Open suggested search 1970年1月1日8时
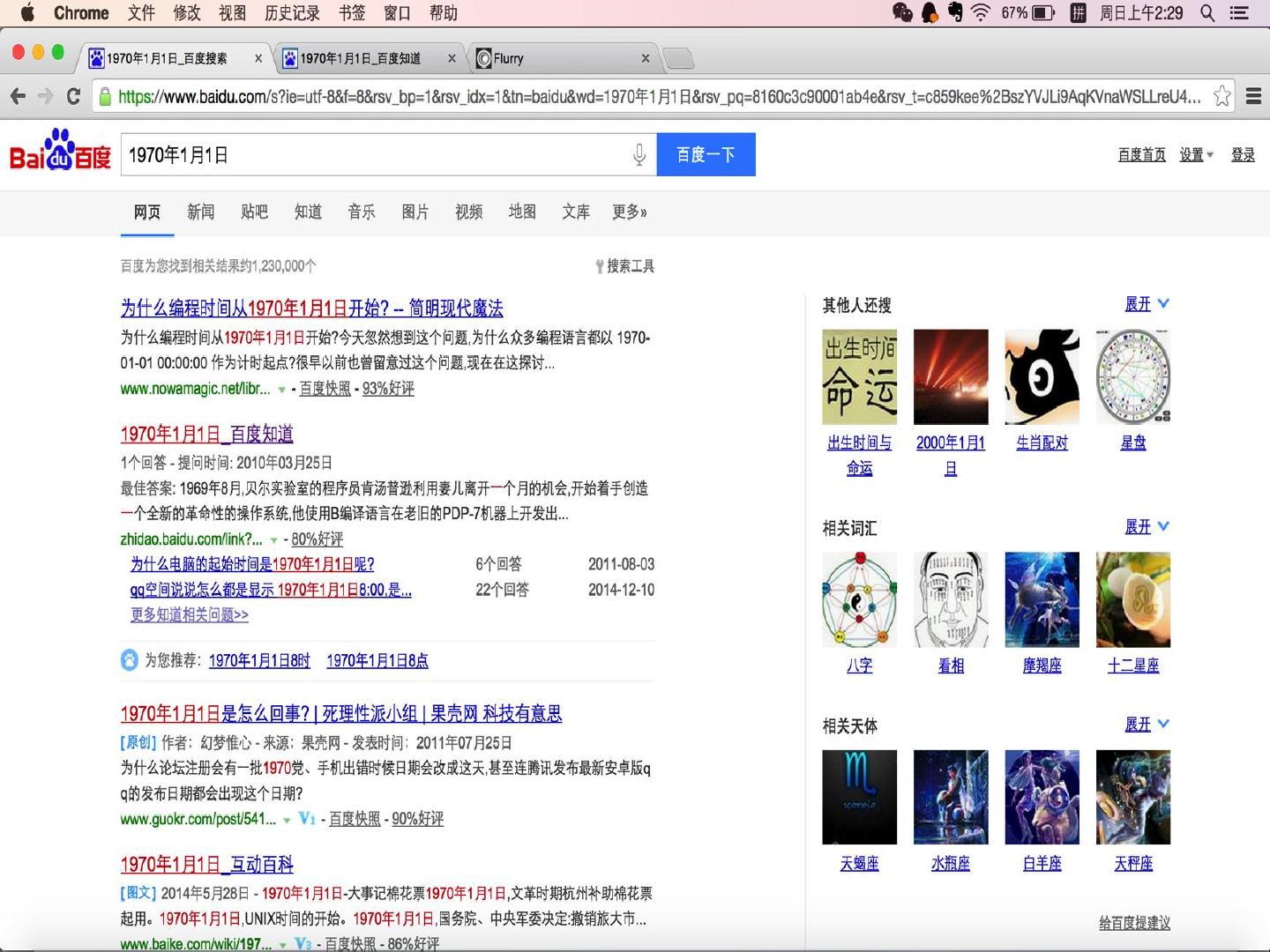1270x952 pixels. [x=259, y=660]
